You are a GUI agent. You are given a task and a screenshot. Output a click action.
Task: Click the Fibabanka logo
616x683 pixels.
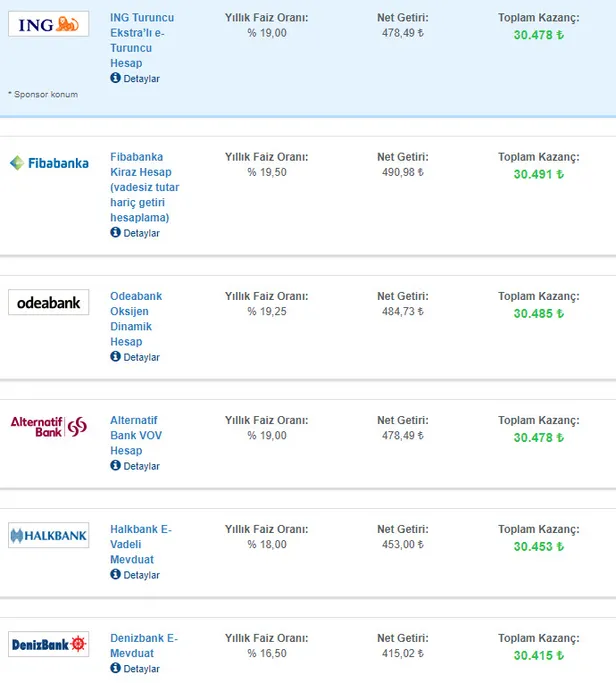[x=48, y=163]
